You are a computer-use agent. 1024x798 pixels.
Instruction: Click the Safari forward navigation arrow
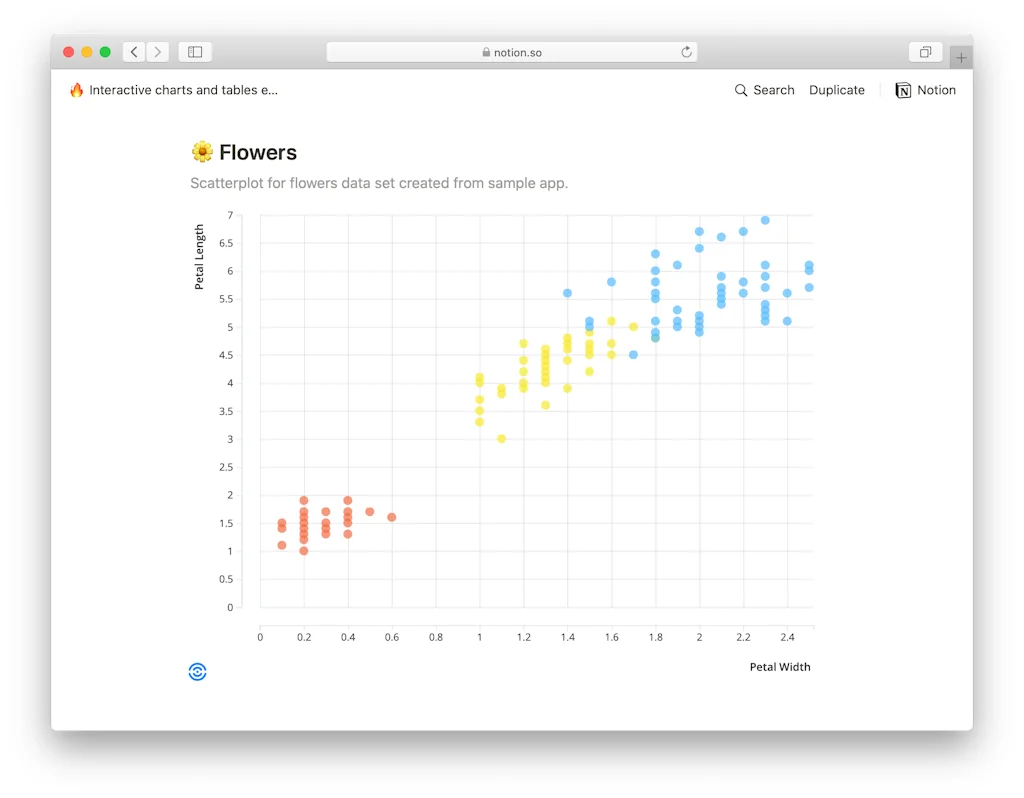click(x=157, y=52)
